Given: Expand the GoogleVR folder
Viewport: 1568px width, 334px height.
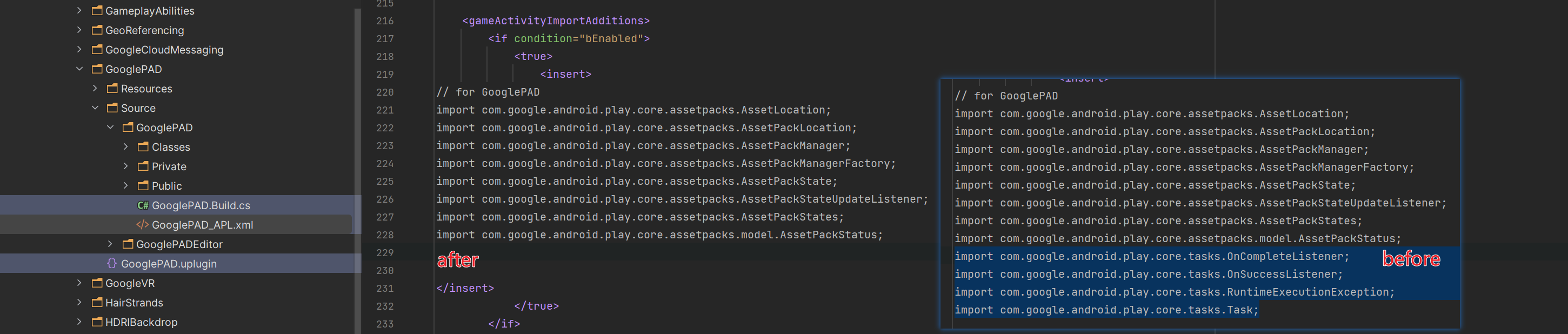Looking at the screenshot, I should (79, 283).
